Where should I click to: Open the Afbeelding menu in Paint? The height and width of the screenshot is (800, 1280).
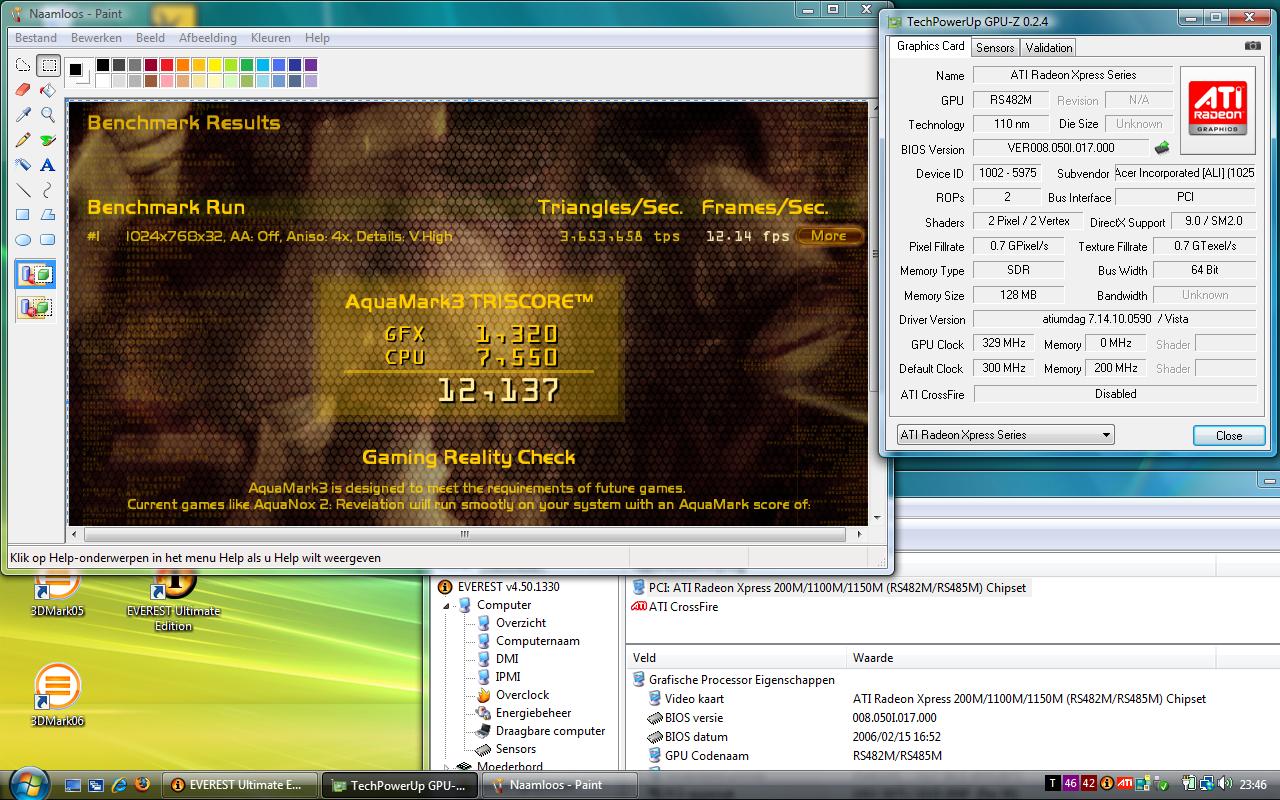click(208, 38)
